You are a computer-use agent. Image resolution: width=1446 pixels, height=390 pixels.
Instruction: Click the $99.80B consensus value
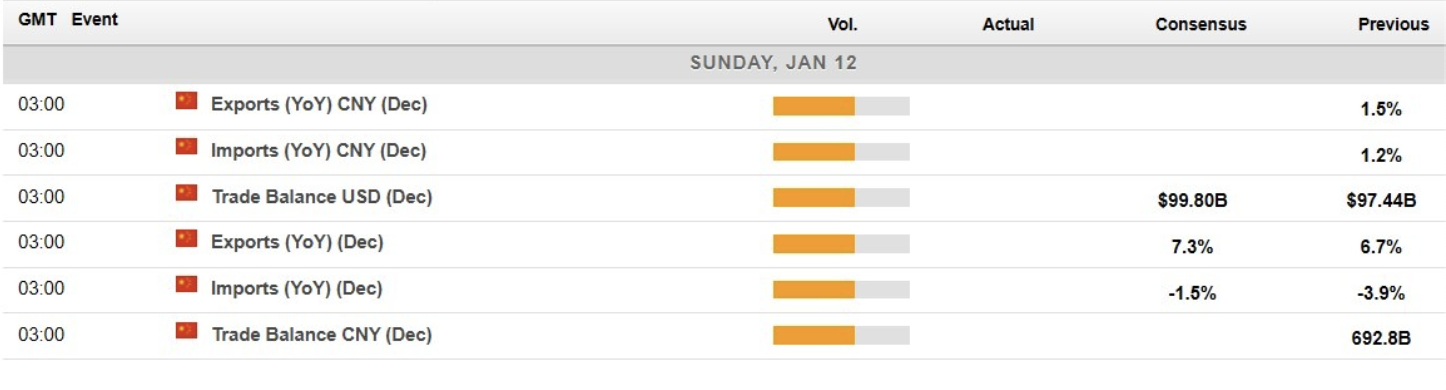coord(1192,201)
